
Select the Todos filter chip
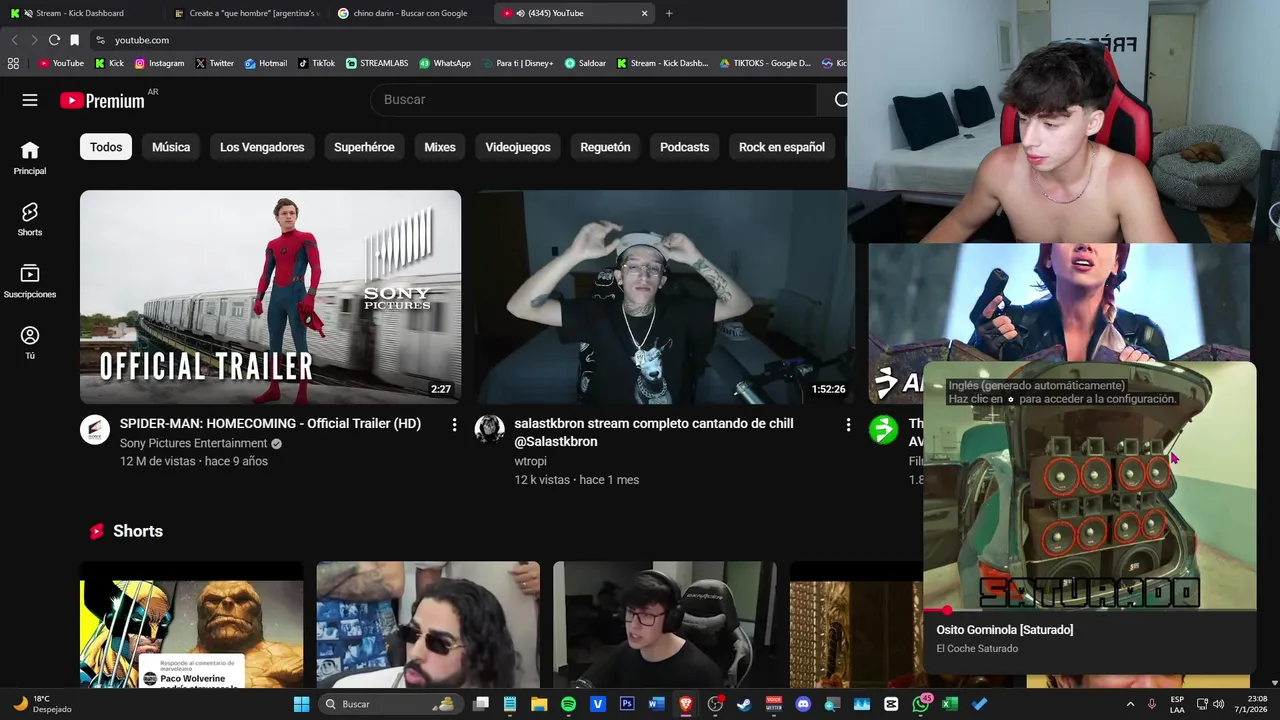[x=106, y=147]
